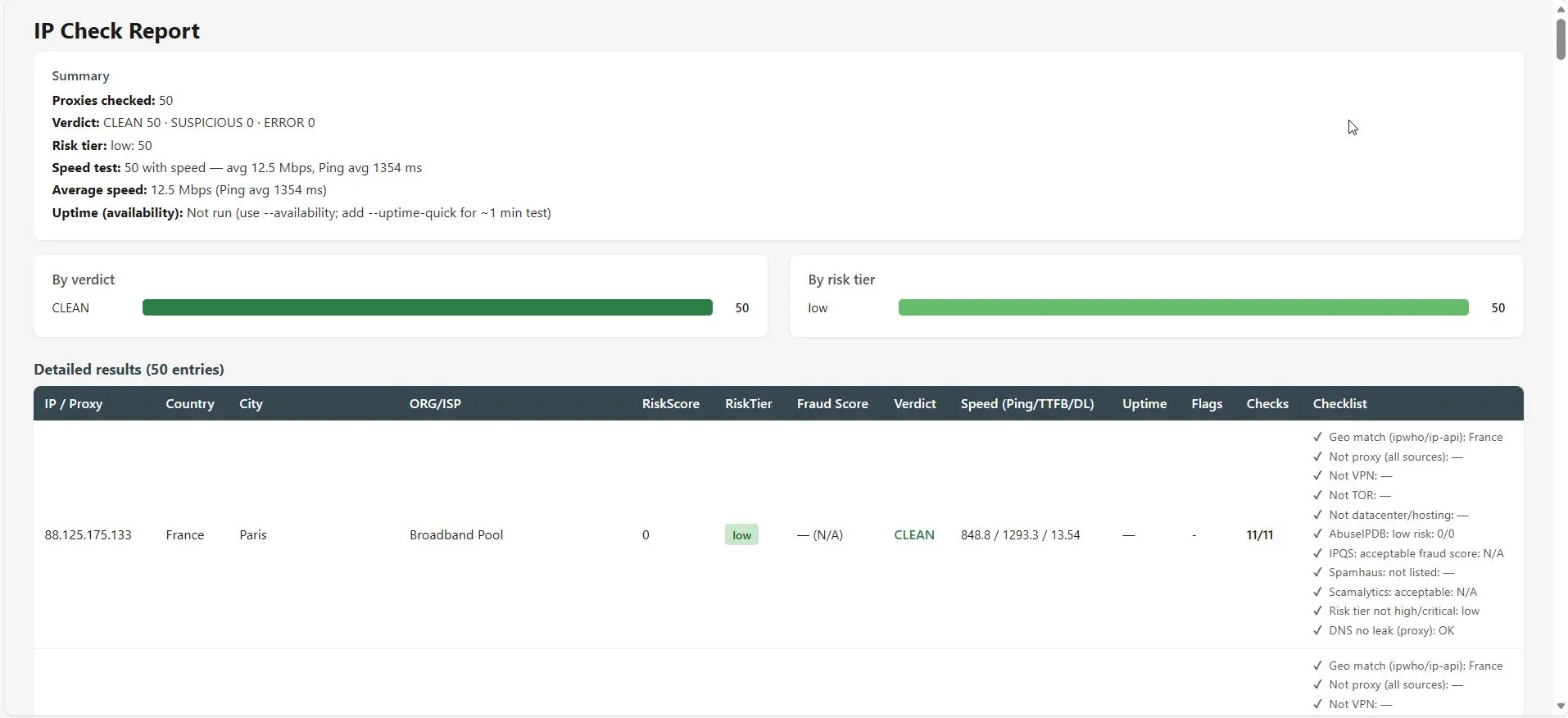Click the RiskScore column header

tap(670, 403)
